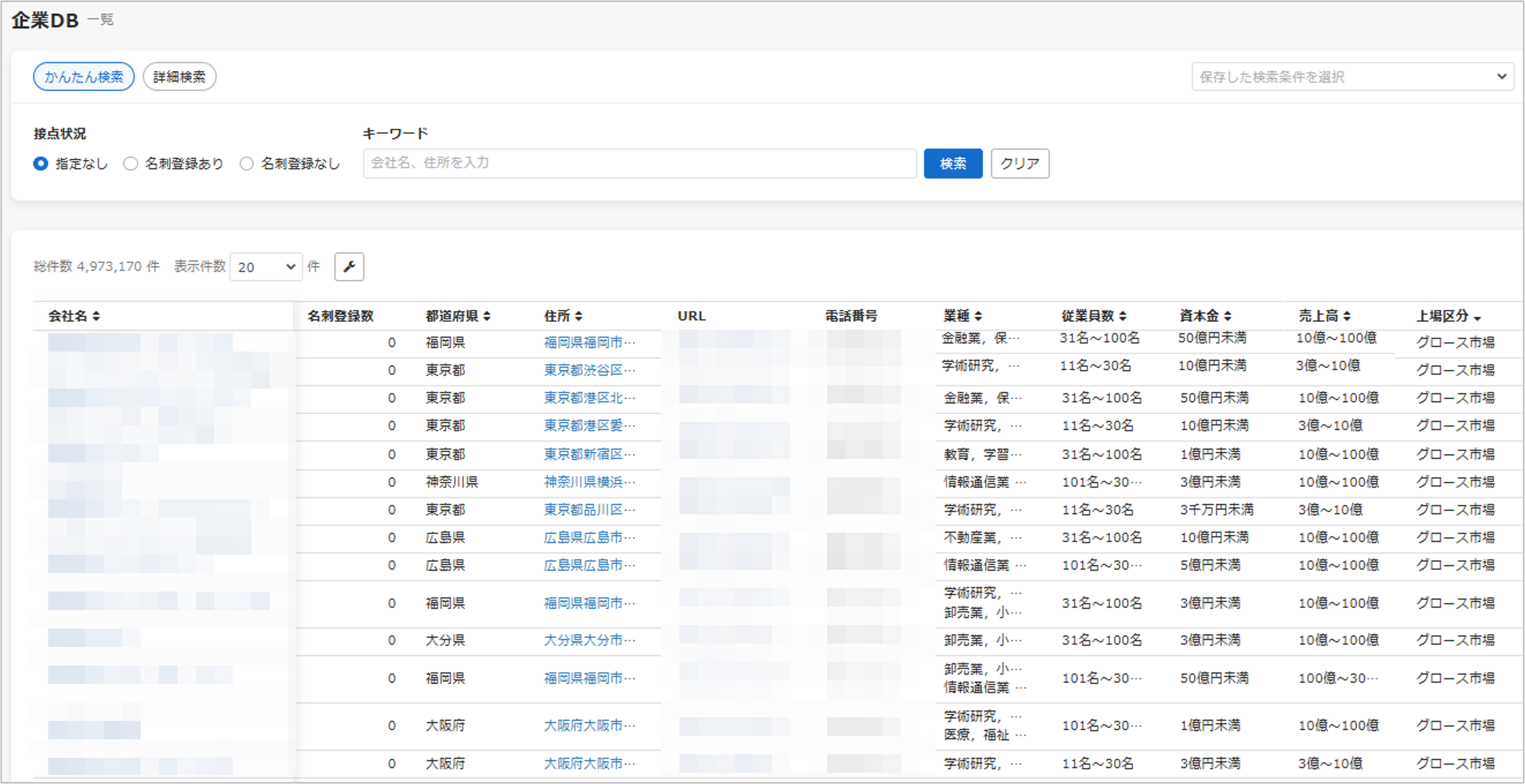Screen dimensions: 1525x784
Task: Select the 名刺登録なし radio option
Action: click(x=246, y=163)
